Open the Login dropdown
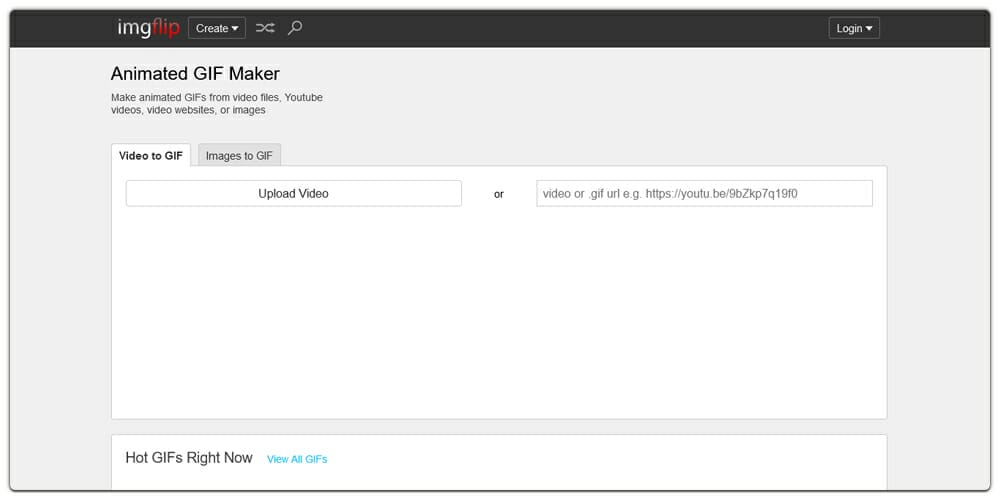Image resolution: width=1000 pixels, height=500 pixels. [854, 28]
